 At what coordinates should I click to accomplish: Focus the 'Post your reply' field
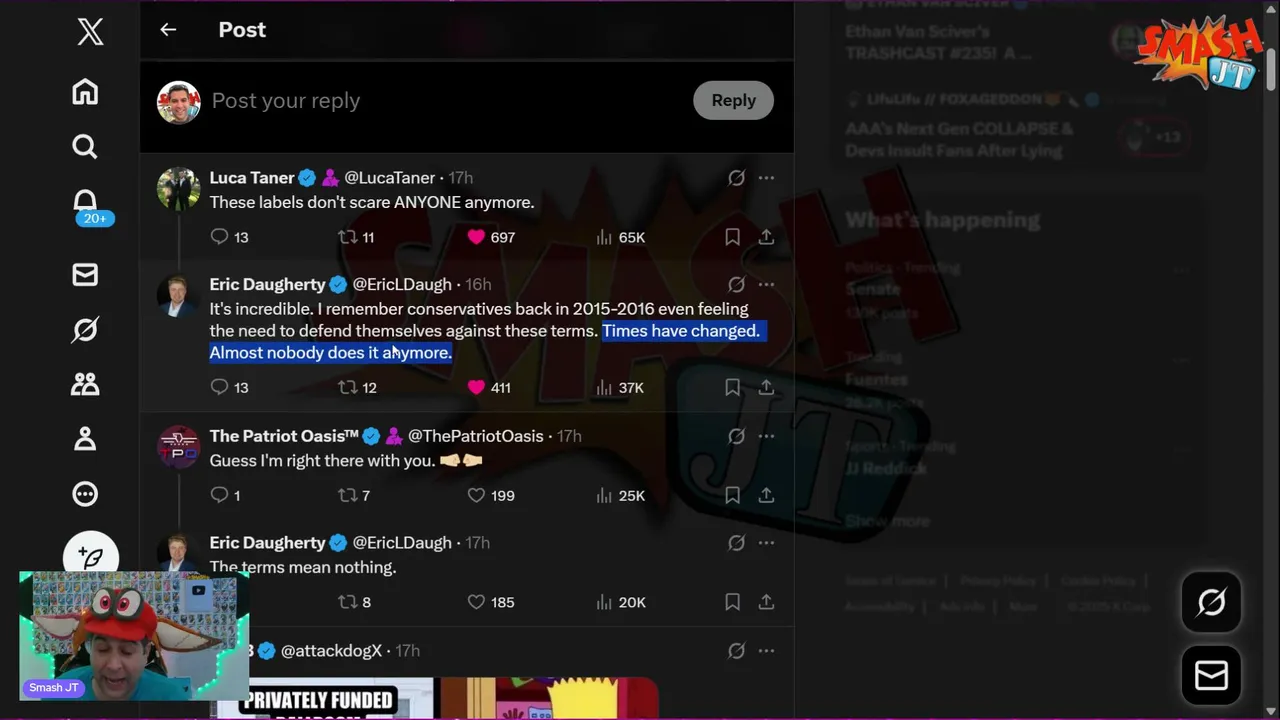pyautogui.click(x=440, y=101)
